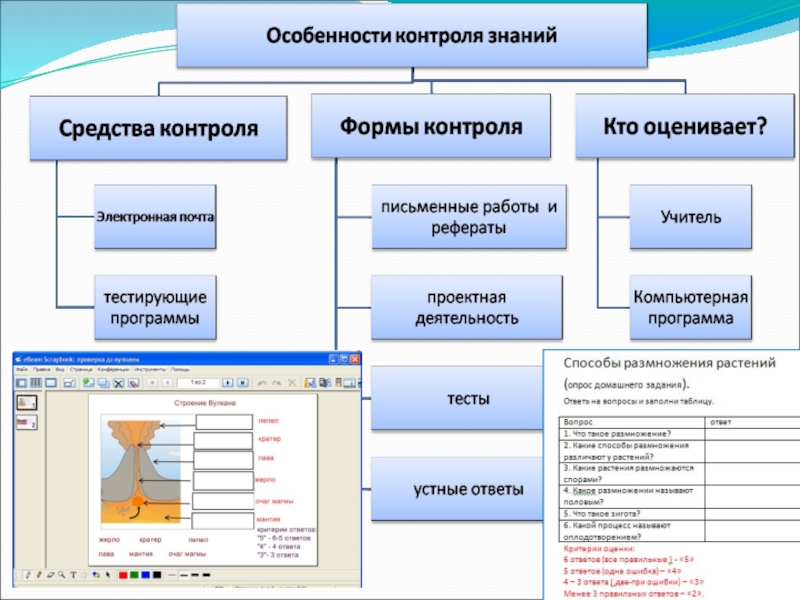800x600 pixels.
Task: Choose the thinnest line width
Action: pos(172,575)
